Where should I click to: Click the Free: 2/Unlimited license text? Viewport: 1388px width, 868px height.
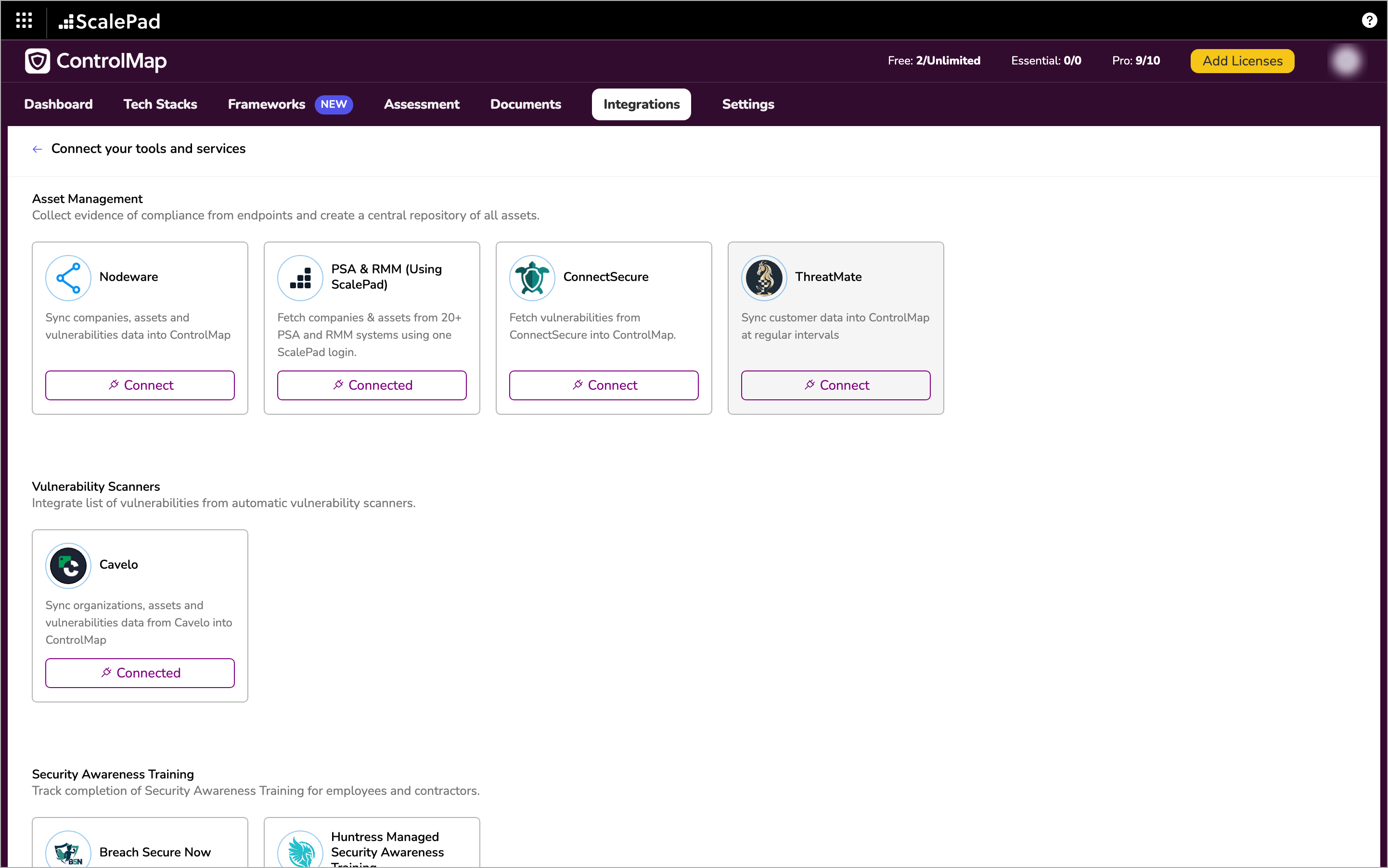pos(934,61)
